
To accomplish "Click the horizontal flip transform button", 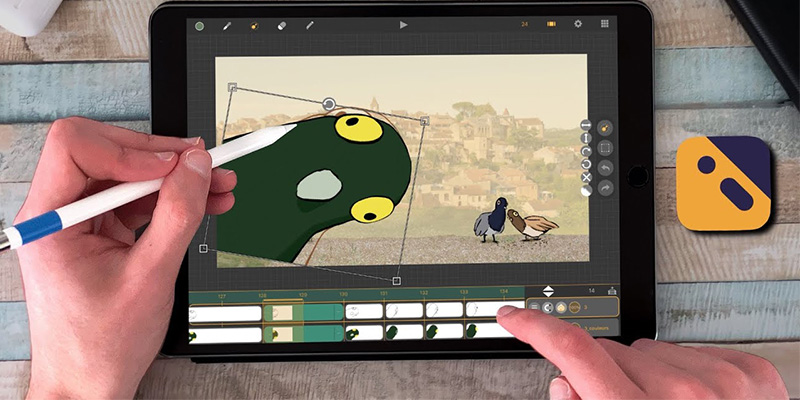I will (x=586, y=125).
